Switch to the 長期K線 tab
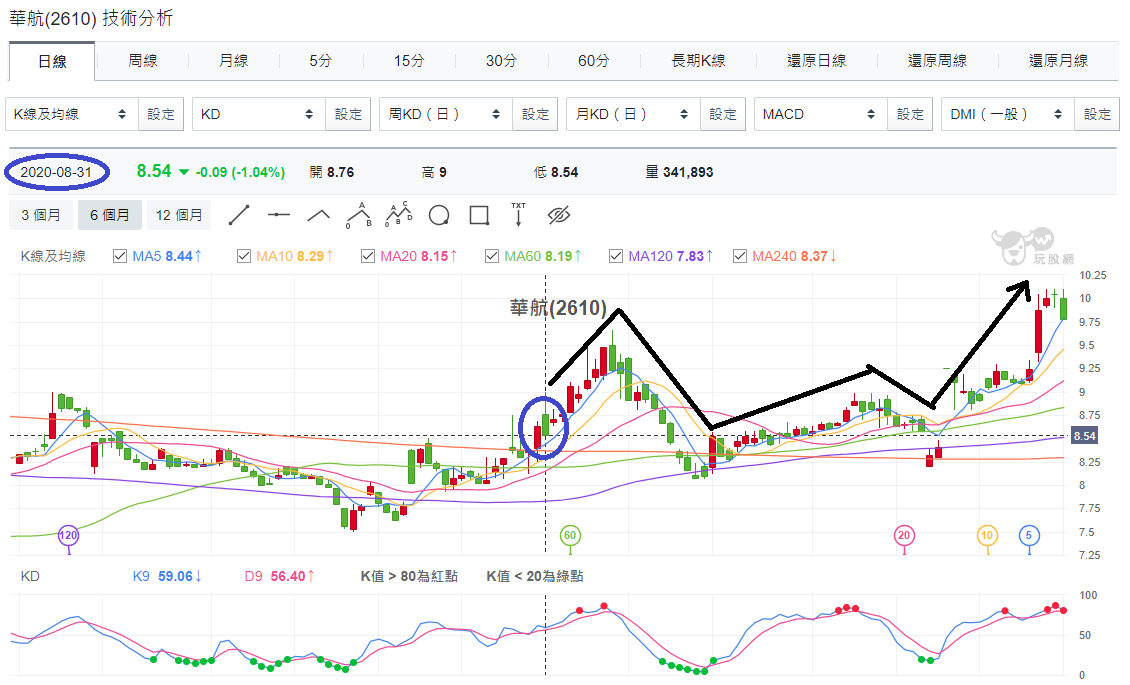This screenshot has height=685, width=1130. click(x=698, y=61)
